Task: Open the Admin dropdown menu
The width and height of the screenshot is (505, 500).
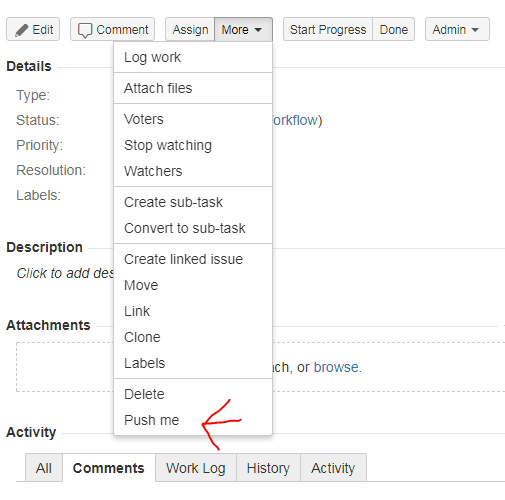Action: [x=457, y=30]
